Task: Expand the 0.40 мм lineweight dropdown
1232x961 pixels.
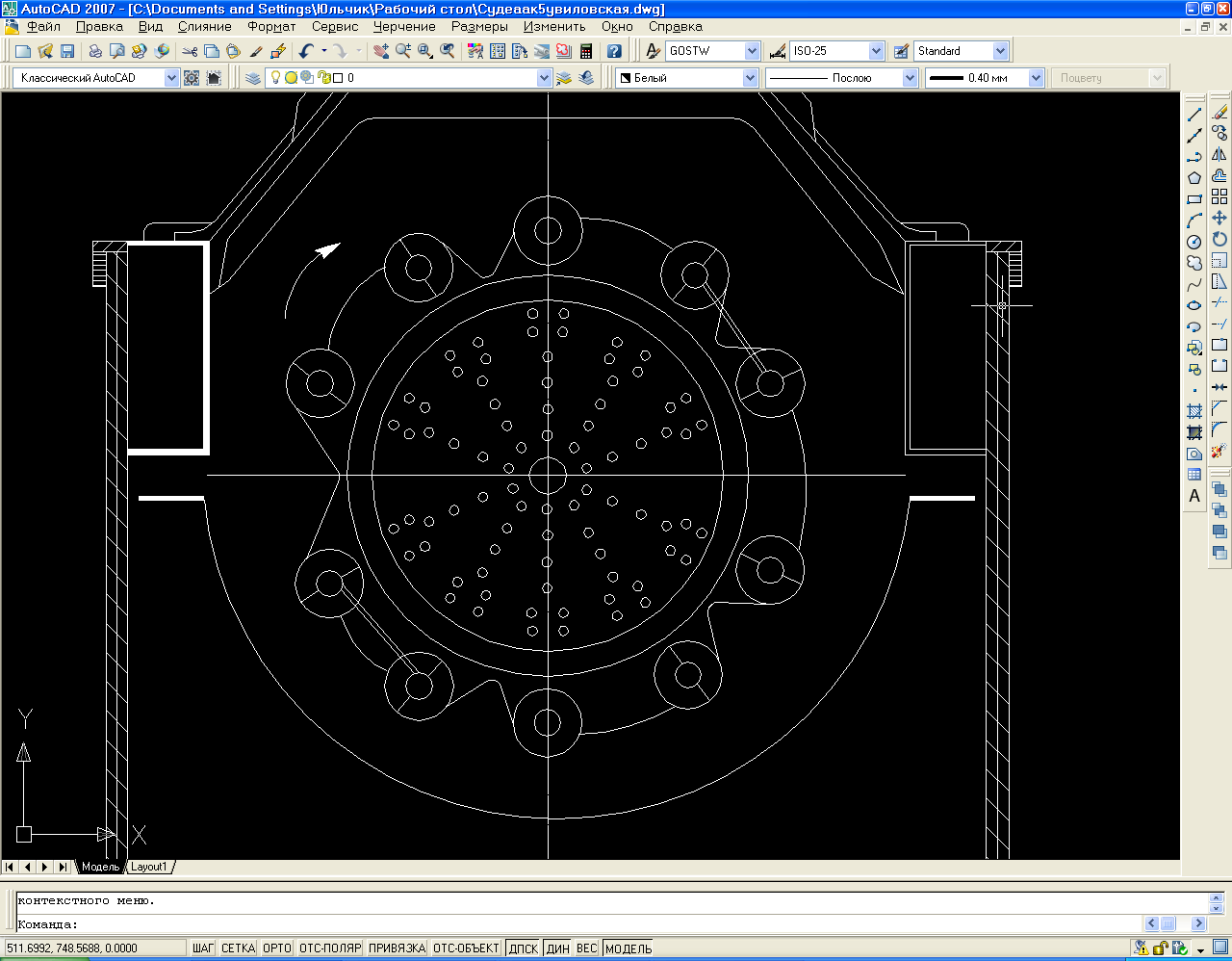Action: pyautogui.click(x=1036, y=78)
